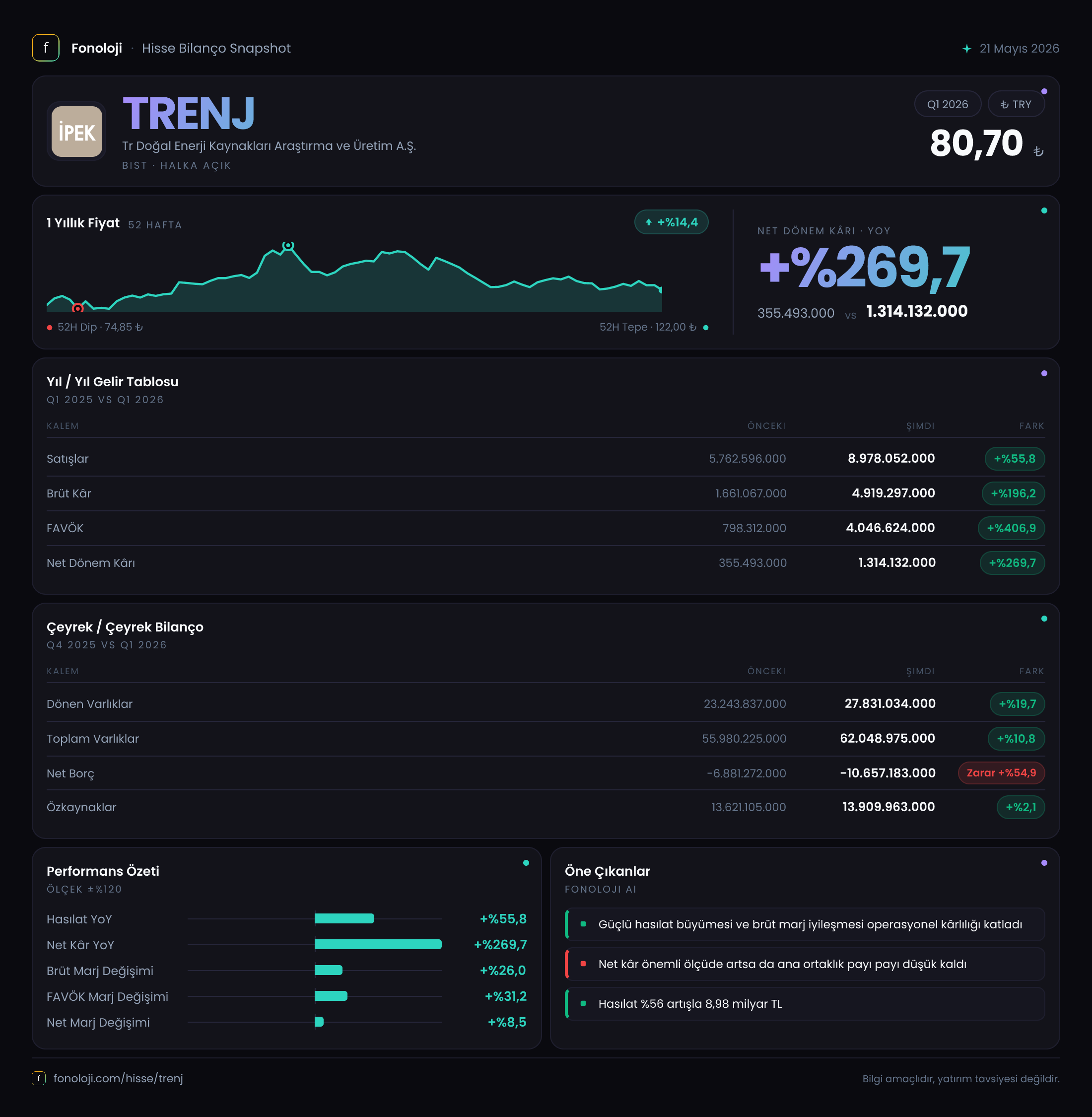
Task: Click the +%269,7 badge in the Net Dönem Kârı row
Action: [1012, 563]
